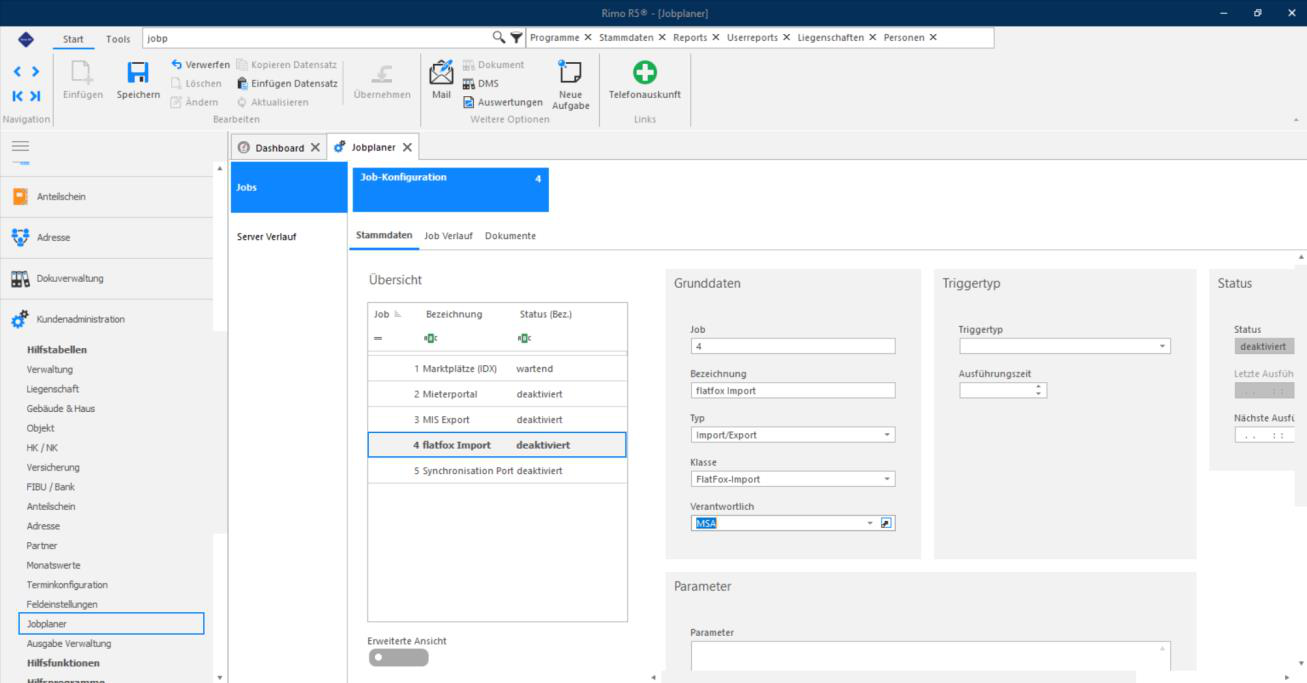
Task: Click the Job-Konfiguration tile
Action: click(450, 189)
